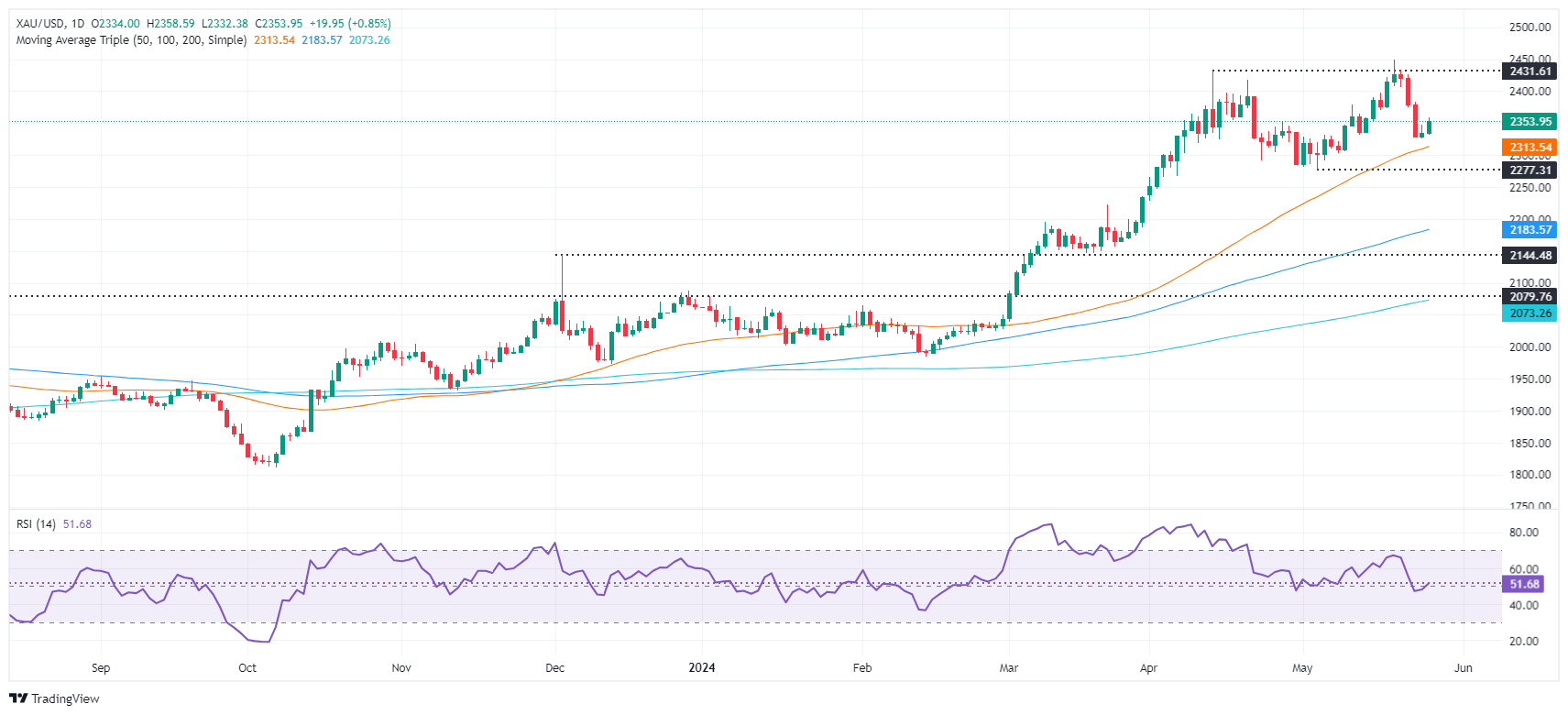Open the RSI (14) indicator legend
Image resolution: width=1568 pixels, height=715 pixels.
click(36, 524)
